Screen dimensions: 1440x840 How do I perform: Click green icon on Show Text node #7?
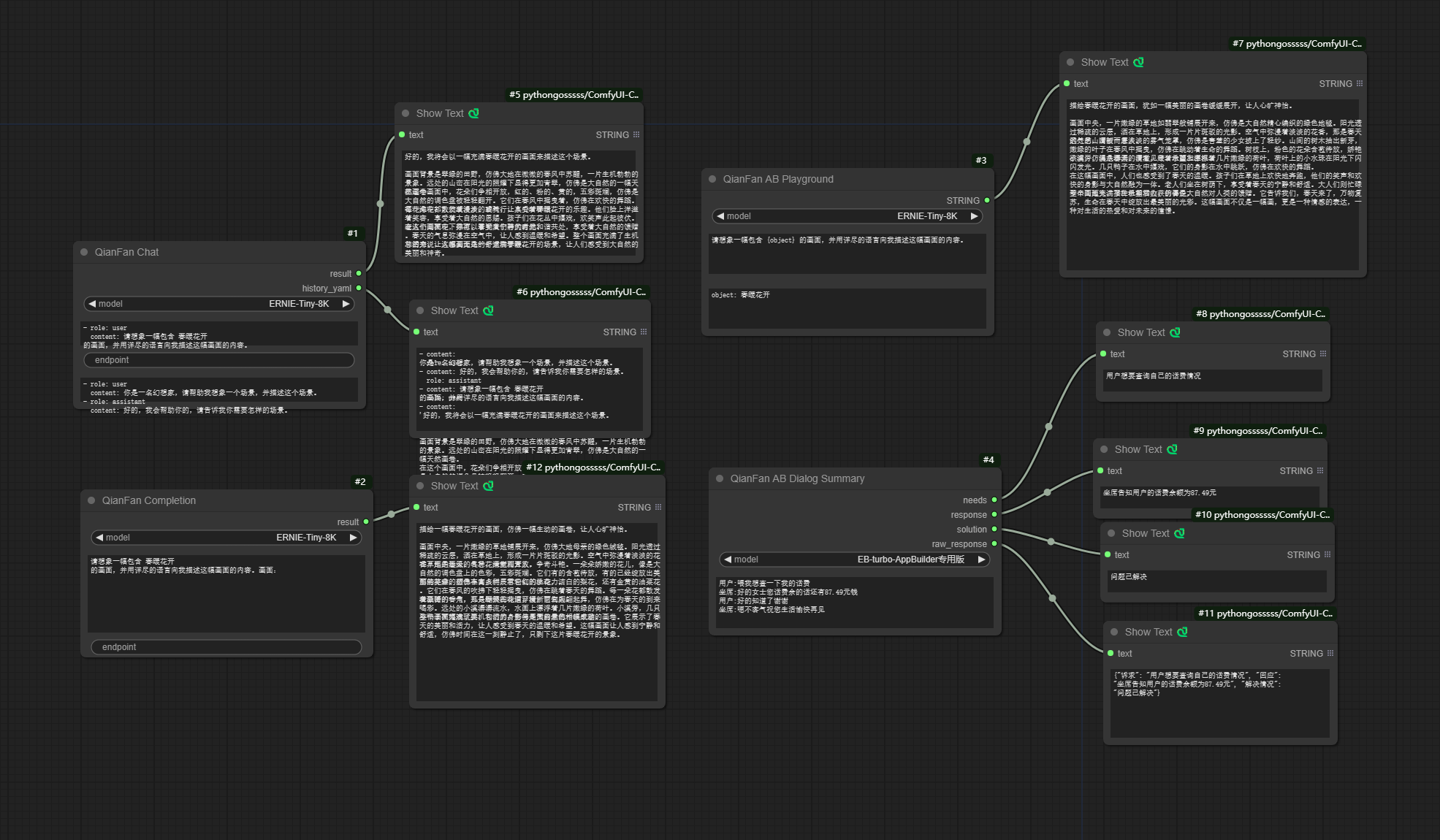1138,62
